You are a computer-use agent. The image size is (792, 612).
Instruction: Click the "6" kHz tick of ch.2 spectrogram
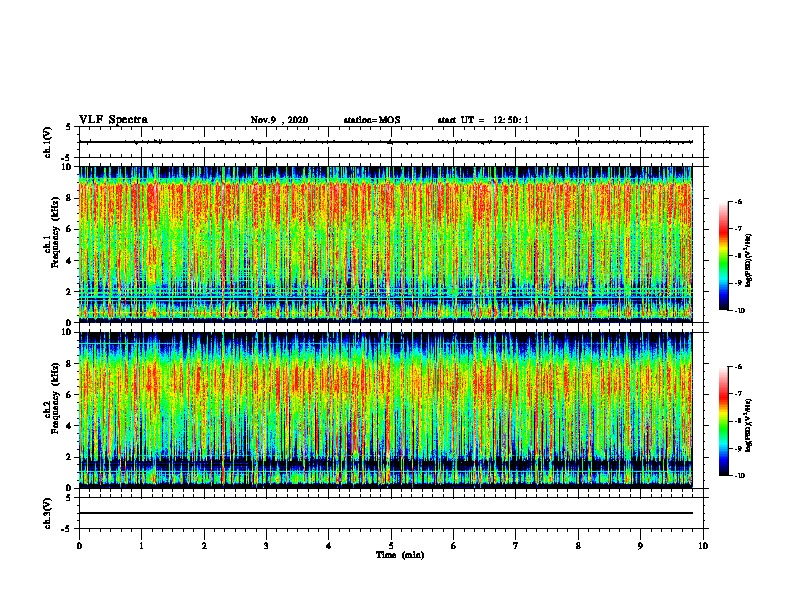pos(69,395)
